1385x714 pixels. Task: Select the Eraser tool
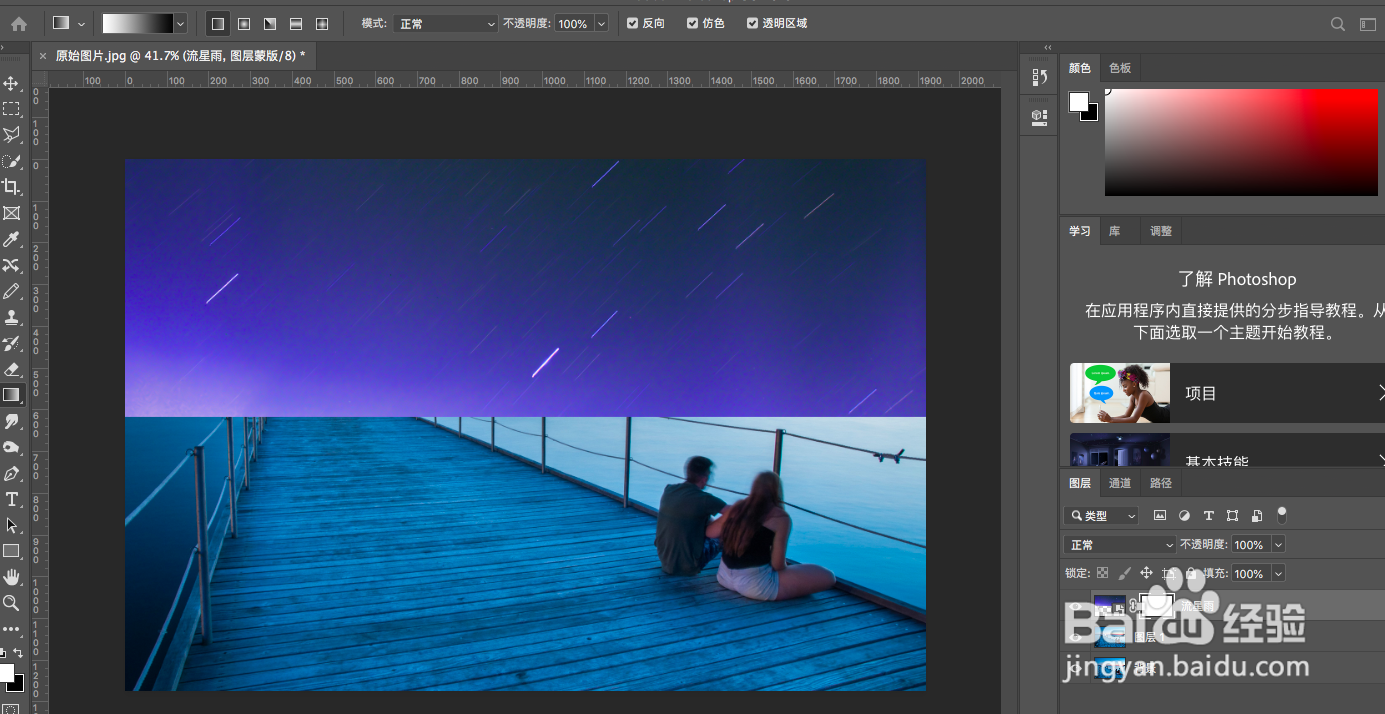point(12,369)
